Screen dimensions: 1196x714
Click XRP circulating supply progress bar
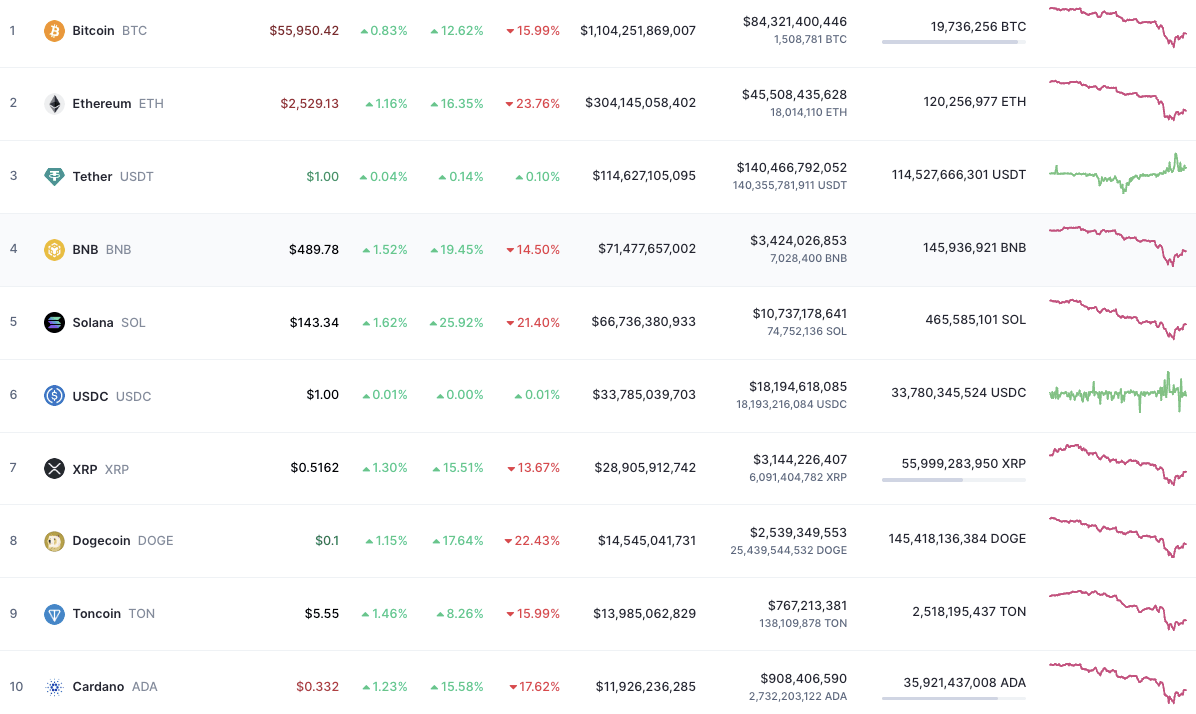tap(953, 480)
